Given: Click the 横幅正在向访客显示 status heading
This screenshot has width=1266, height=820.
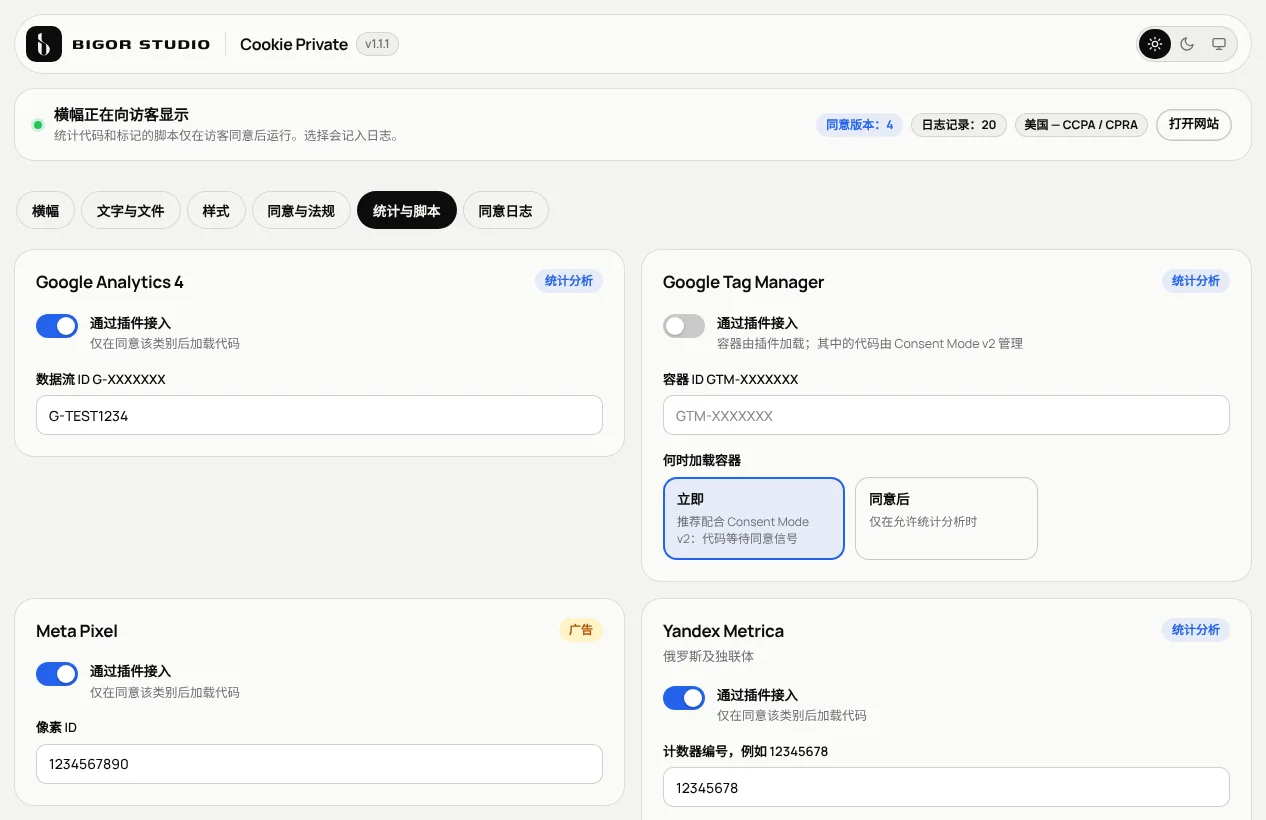Looking at the screenshot, I should click(121, 115).
